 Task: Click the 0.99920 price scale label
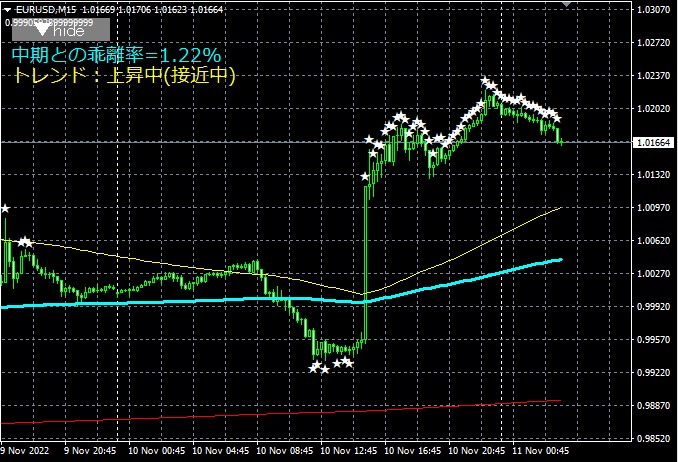click(653, 306)
